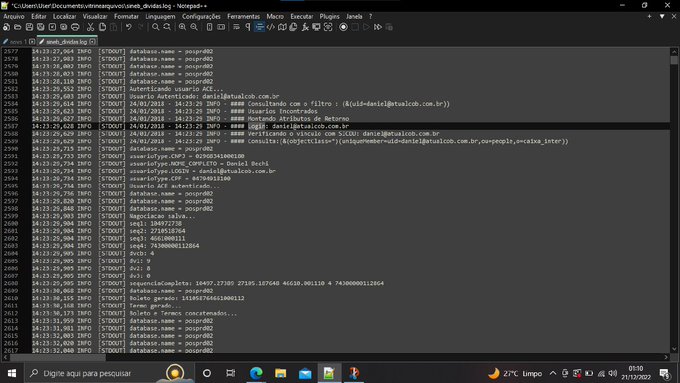Add a new tab with plus button
680x383 pixels.
click(x=649, y=16)
